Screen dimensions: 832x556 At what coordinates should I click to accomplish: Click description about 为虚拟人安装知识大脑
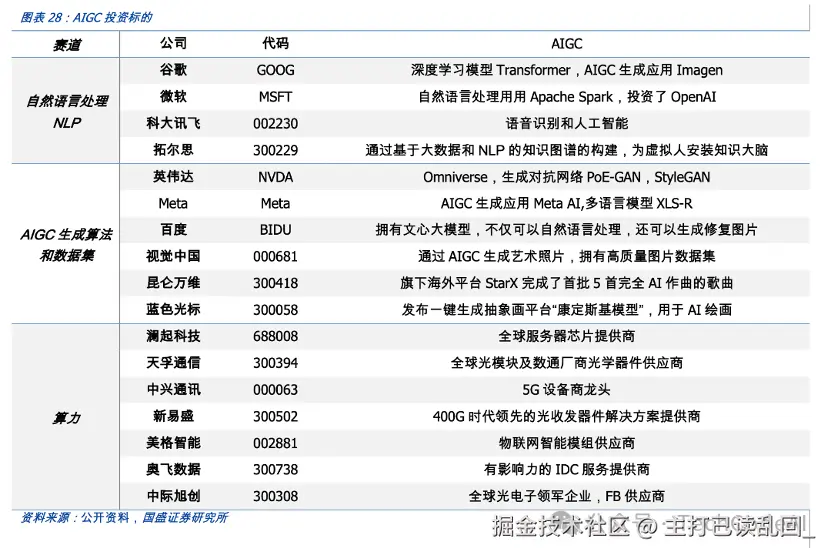click(567, 150)
